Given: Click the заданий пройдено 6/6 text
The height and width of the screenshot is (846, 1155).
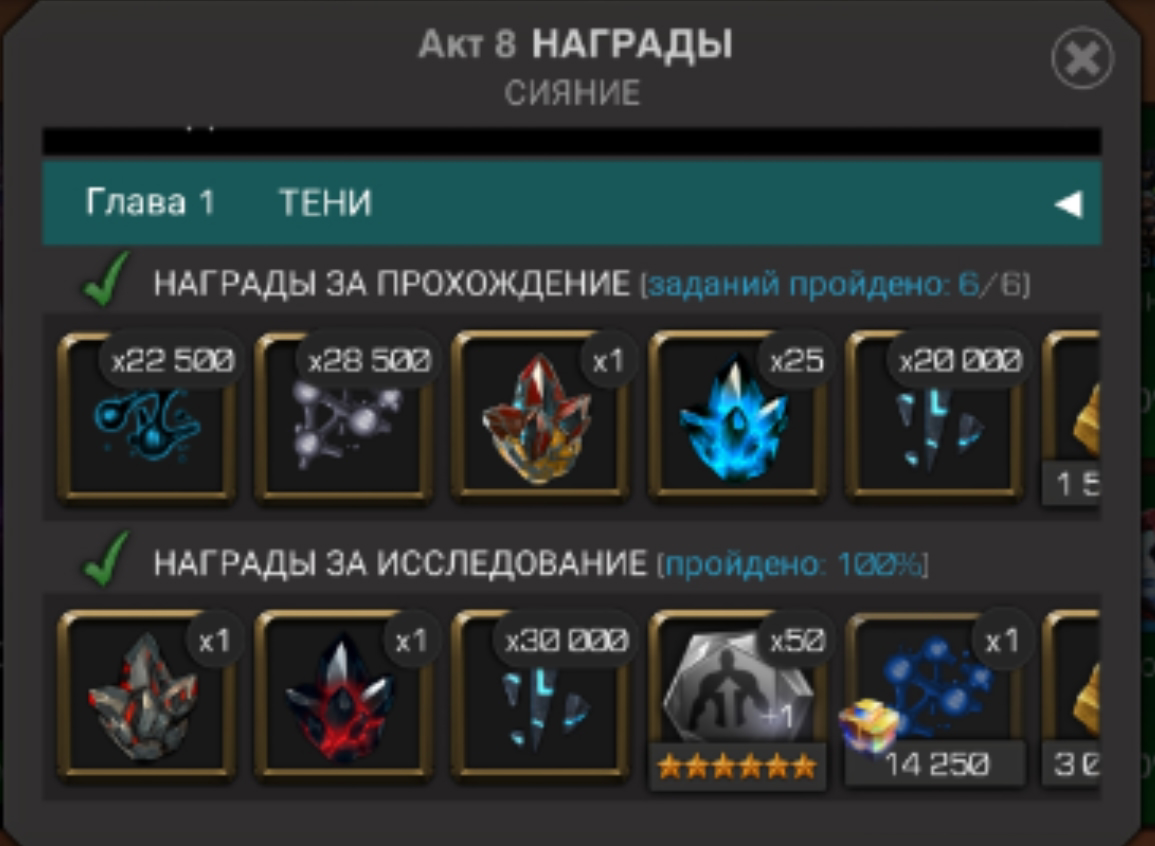Looking at the screenshot, I should tap(835, 284).
